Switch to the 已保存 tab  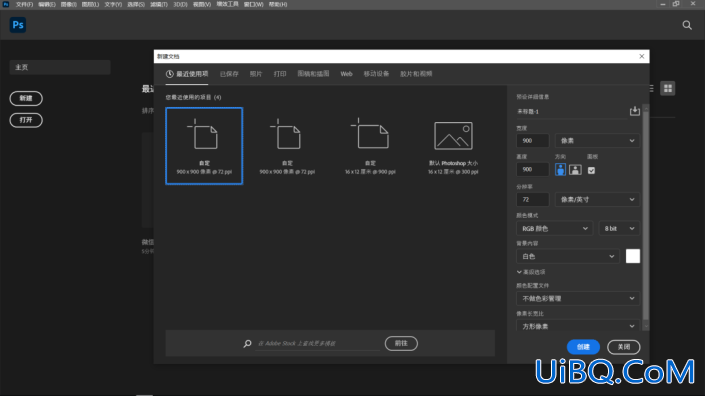pyautogui.click(x=229, y=74)
